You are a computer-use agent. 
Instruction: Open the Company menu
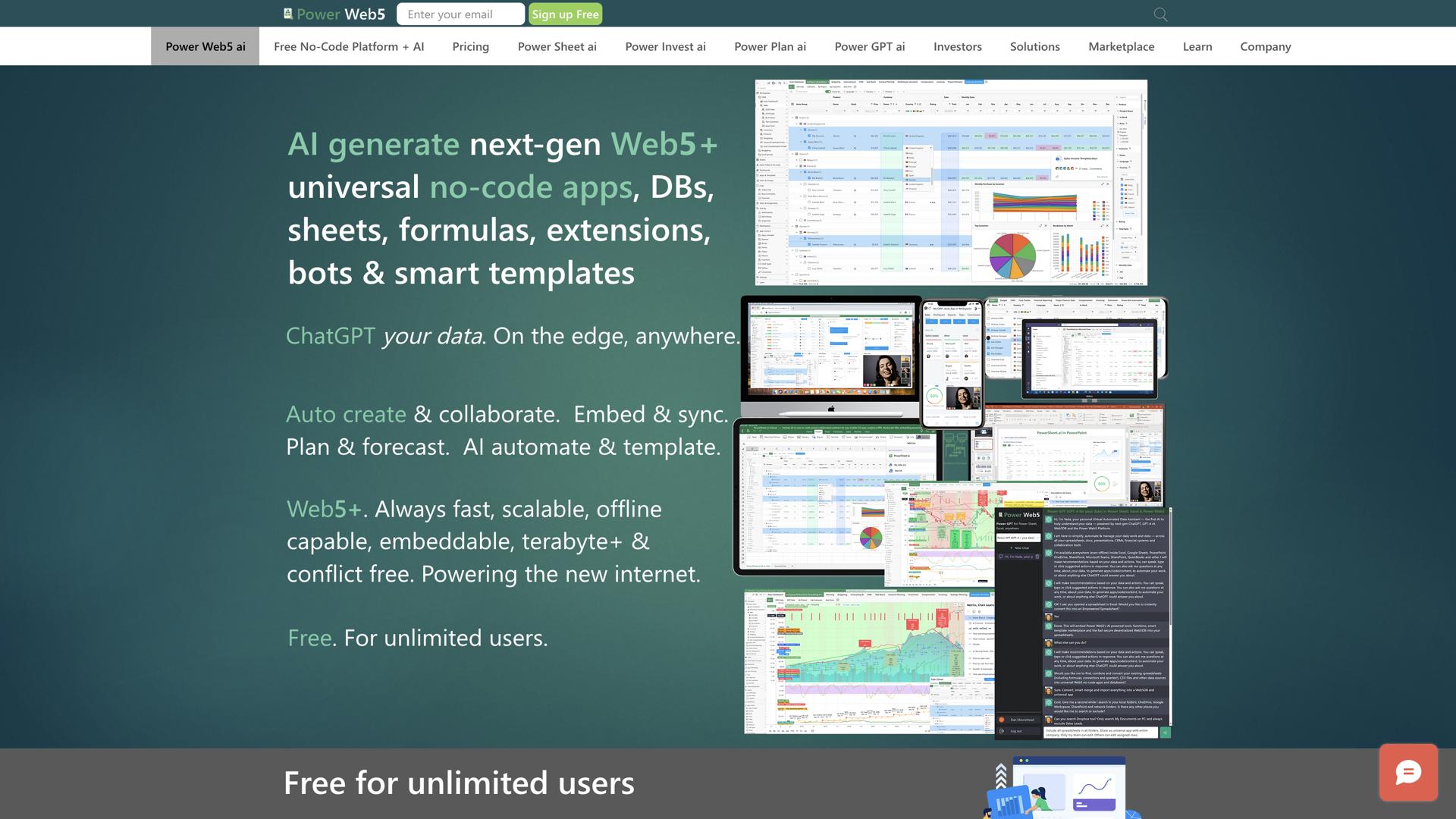click(x=1265, y=46)
